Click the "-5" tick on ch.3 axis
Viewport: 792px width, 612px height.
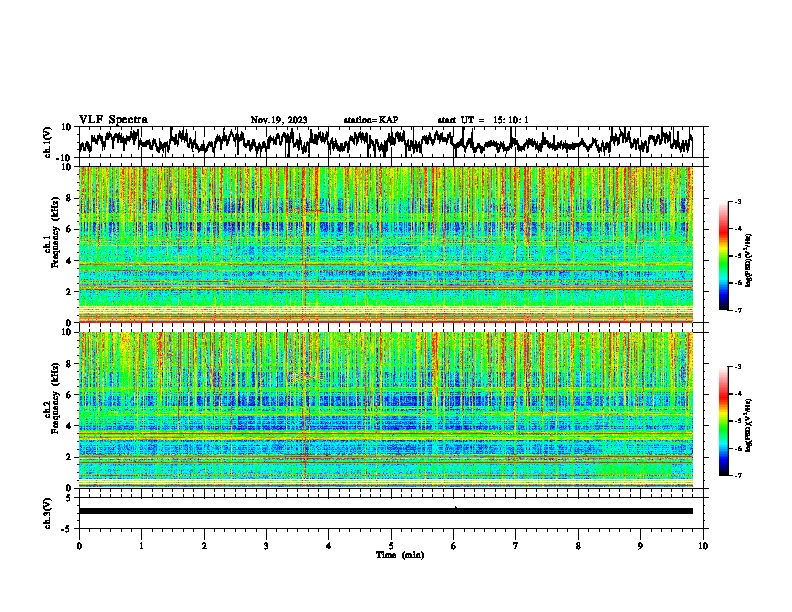[67, 529]
